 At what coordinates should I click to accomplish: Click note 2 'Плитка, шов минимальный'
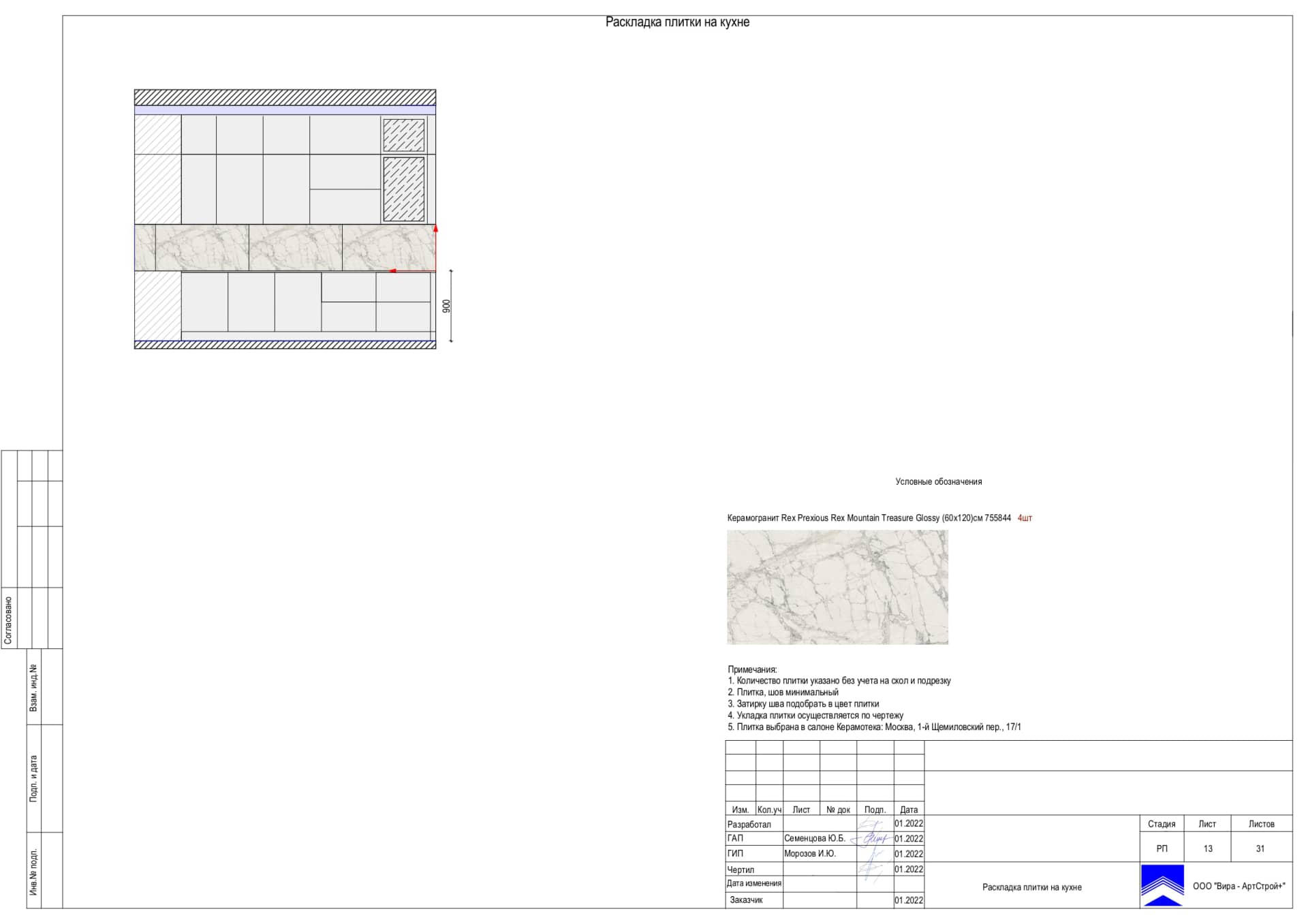(783, 692)
